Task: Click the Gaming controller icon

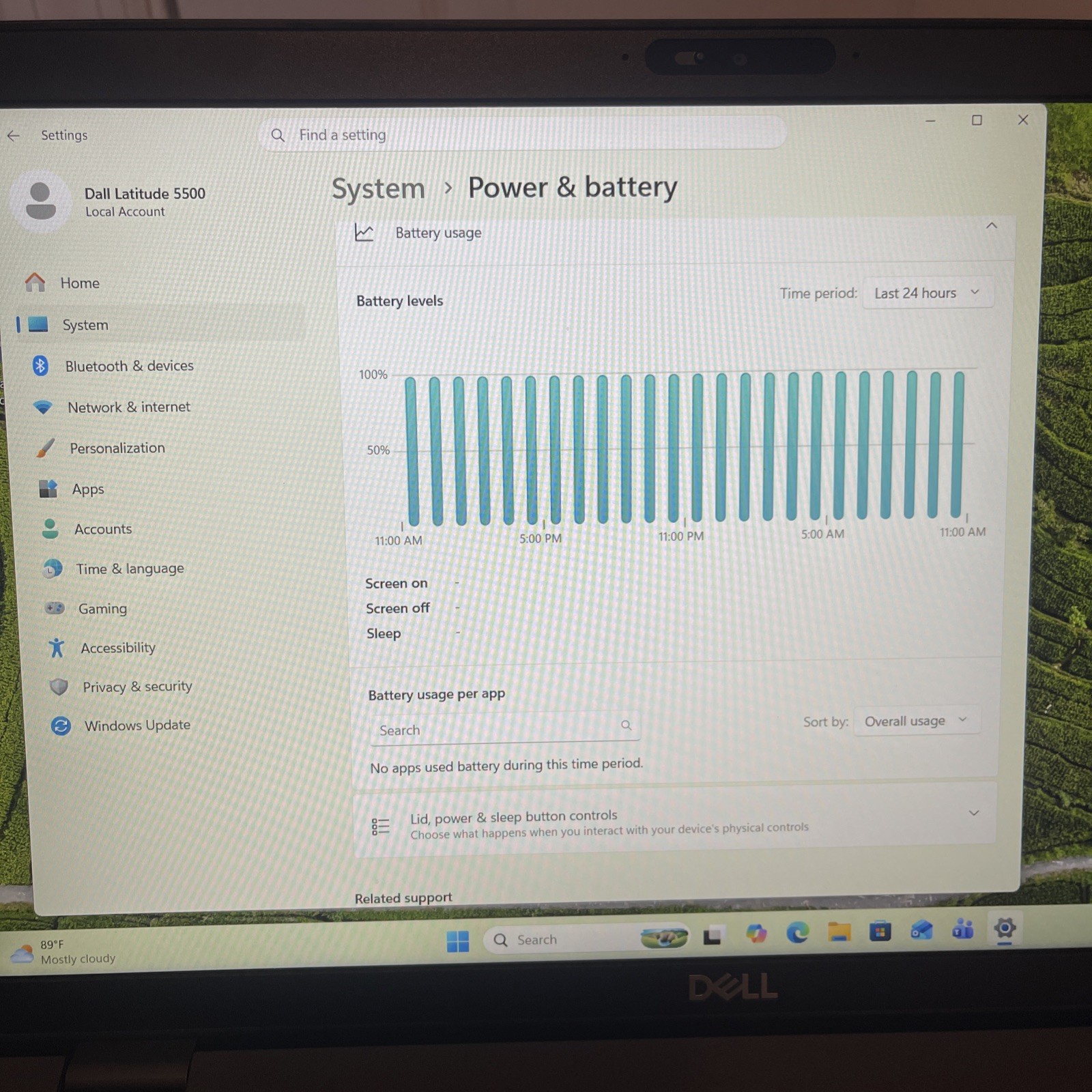Action: coord(55,607)
